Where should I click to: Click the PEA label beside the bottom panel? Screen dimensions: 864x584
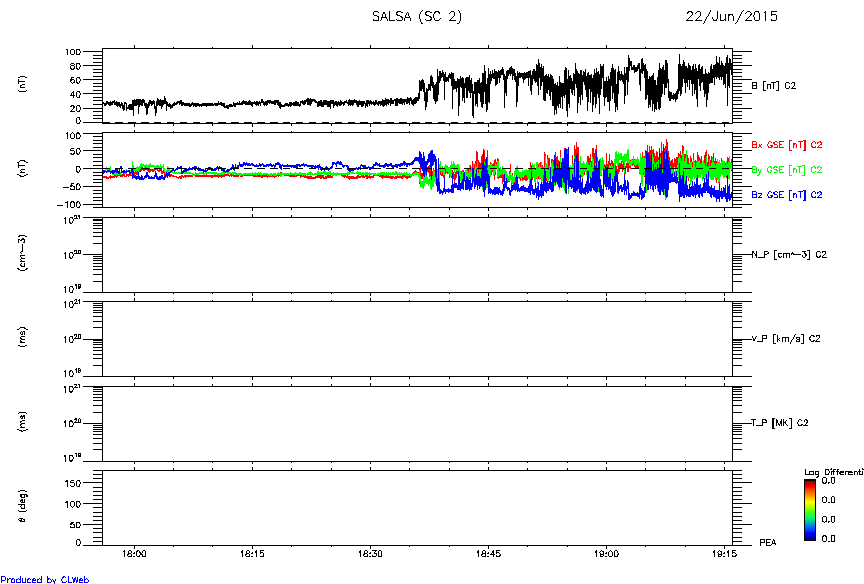(768, 542)
